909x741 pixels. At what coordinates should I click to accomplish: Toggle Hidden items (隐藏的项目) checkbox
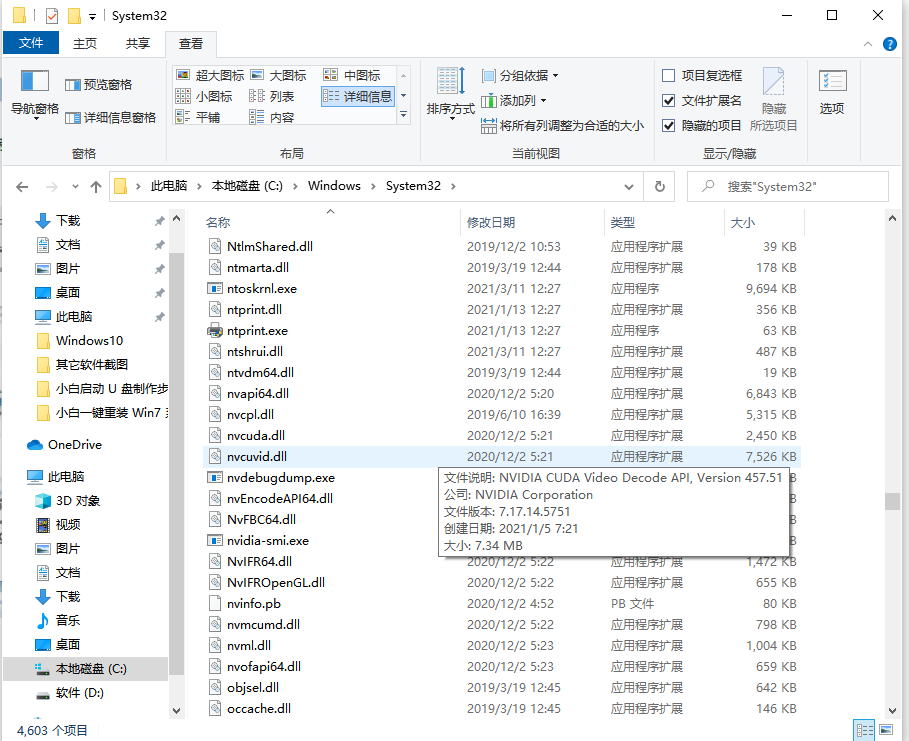(x=668, y=126)
